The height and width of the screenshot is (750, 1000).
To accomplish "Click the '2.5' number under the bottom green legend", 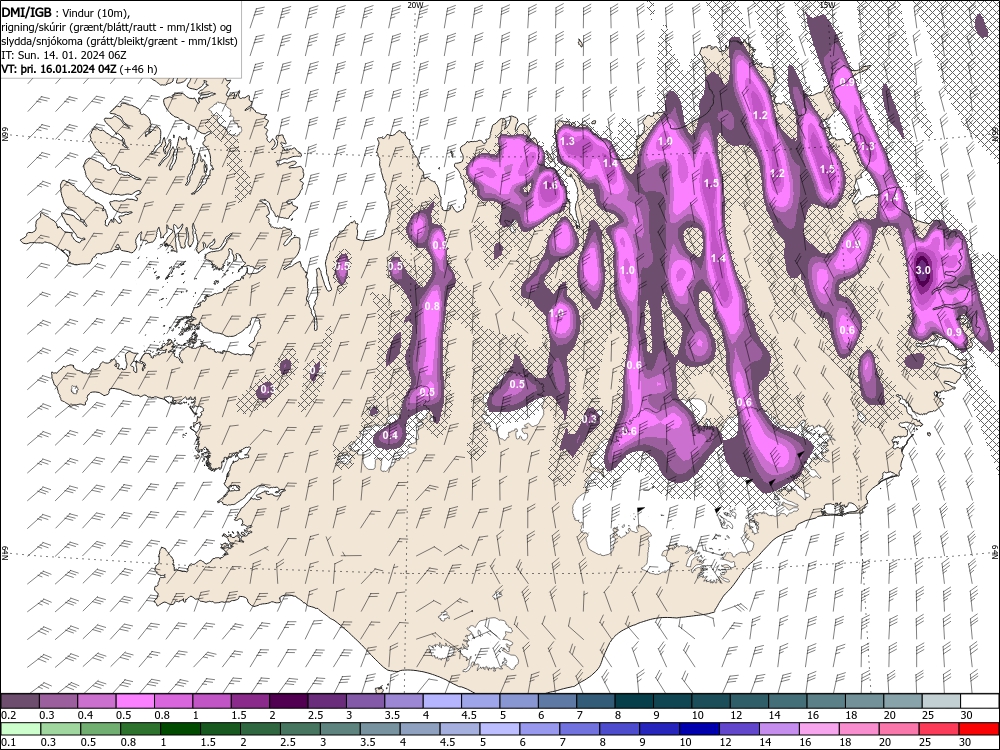I will pyautogui.click(x=288, y=743).
